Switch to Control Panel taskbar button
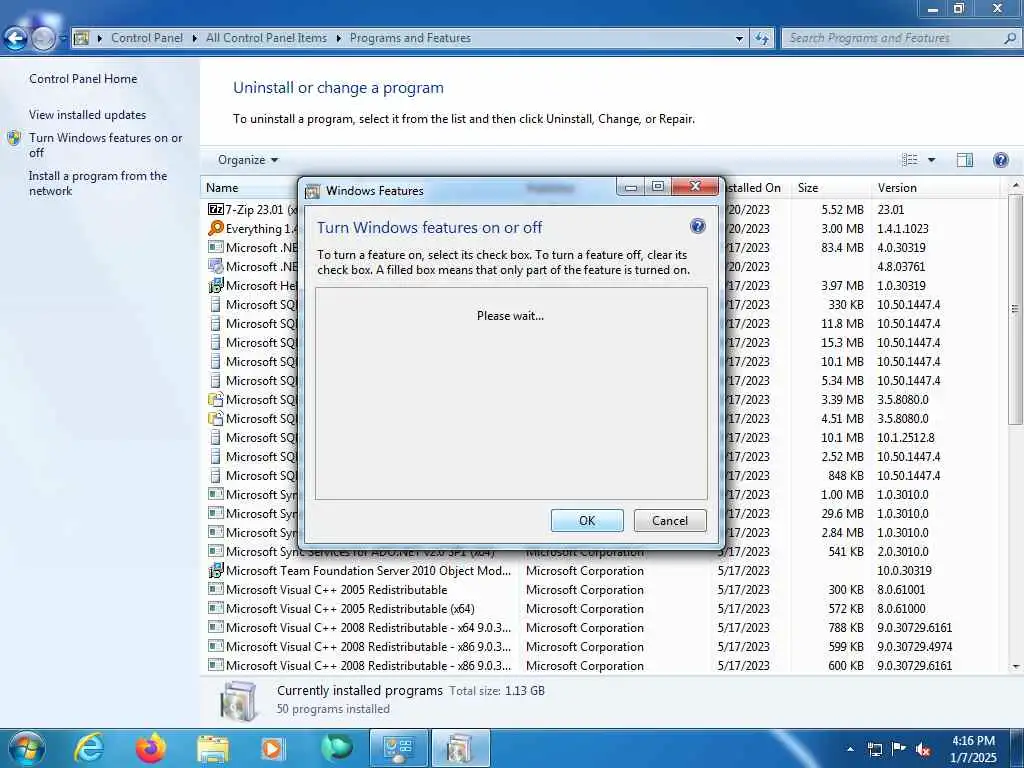The image size is (1024, 768). [x=399, y=748]
